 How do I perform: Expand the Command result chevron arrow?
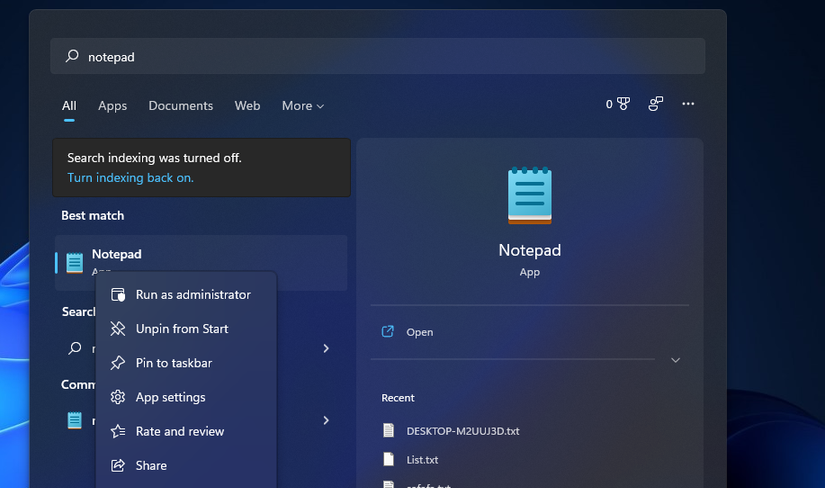click(x=326, y=420)
